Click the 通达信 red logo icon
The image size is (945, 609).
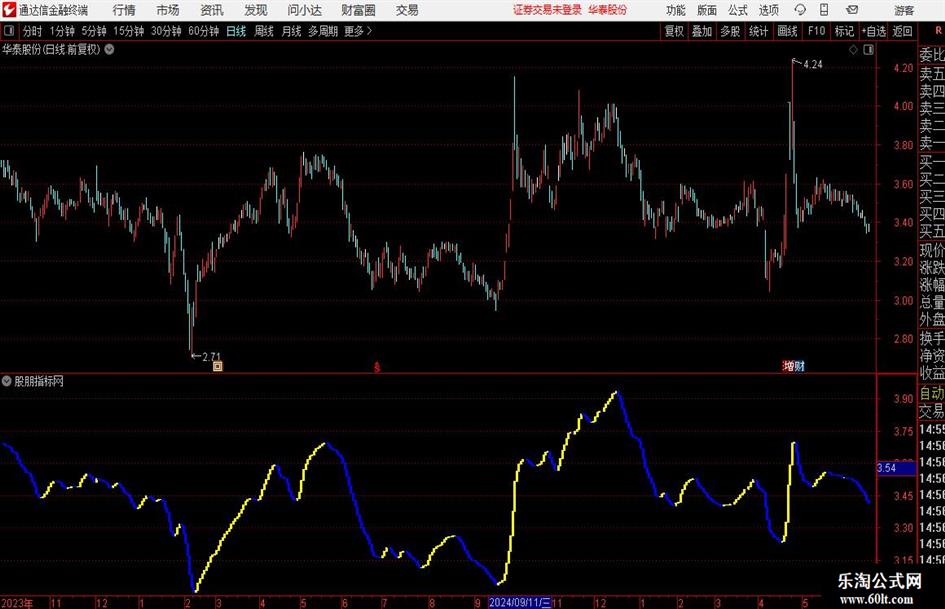(9, 10)
